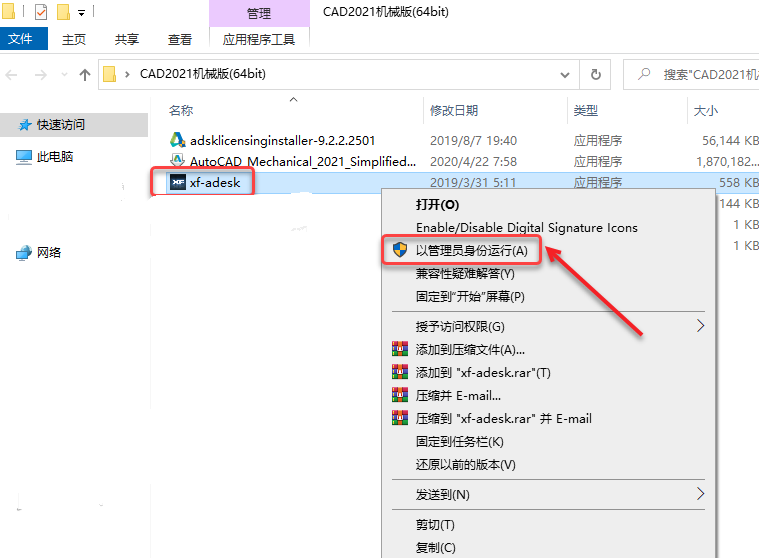Viewport: 759px width, 558px height.
Task: Select Enable/Disable Digital Signature Icons
Action: (527, 227)
